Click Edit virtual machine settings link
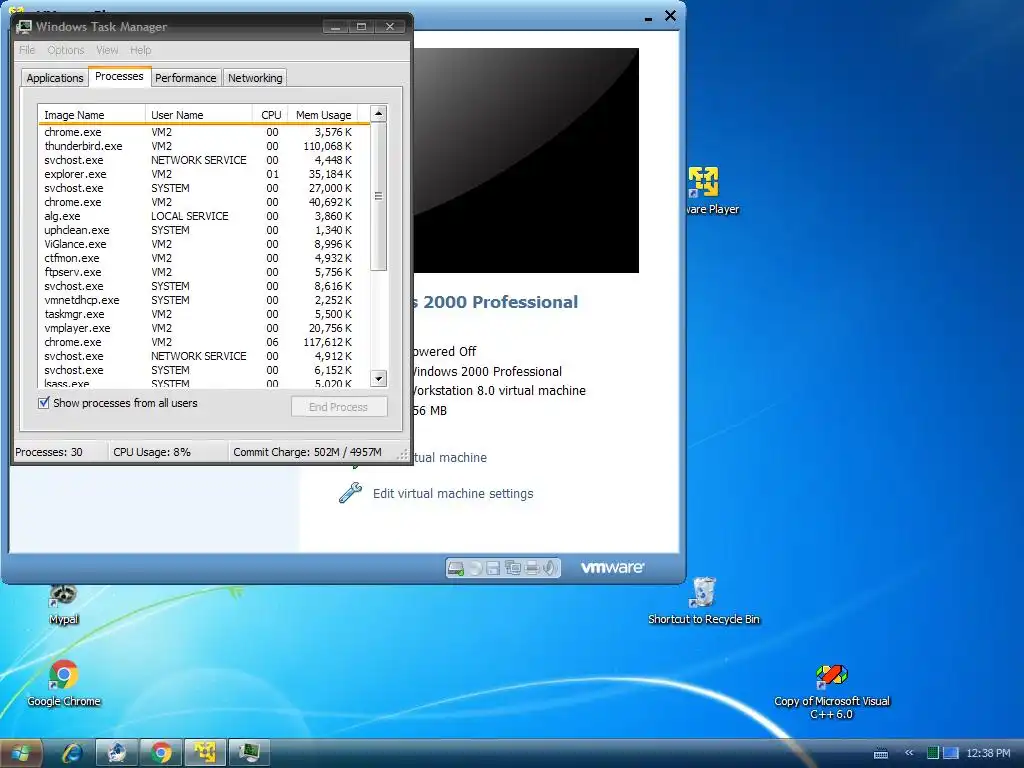This screenshot has width=1024, height=768. 453,494
